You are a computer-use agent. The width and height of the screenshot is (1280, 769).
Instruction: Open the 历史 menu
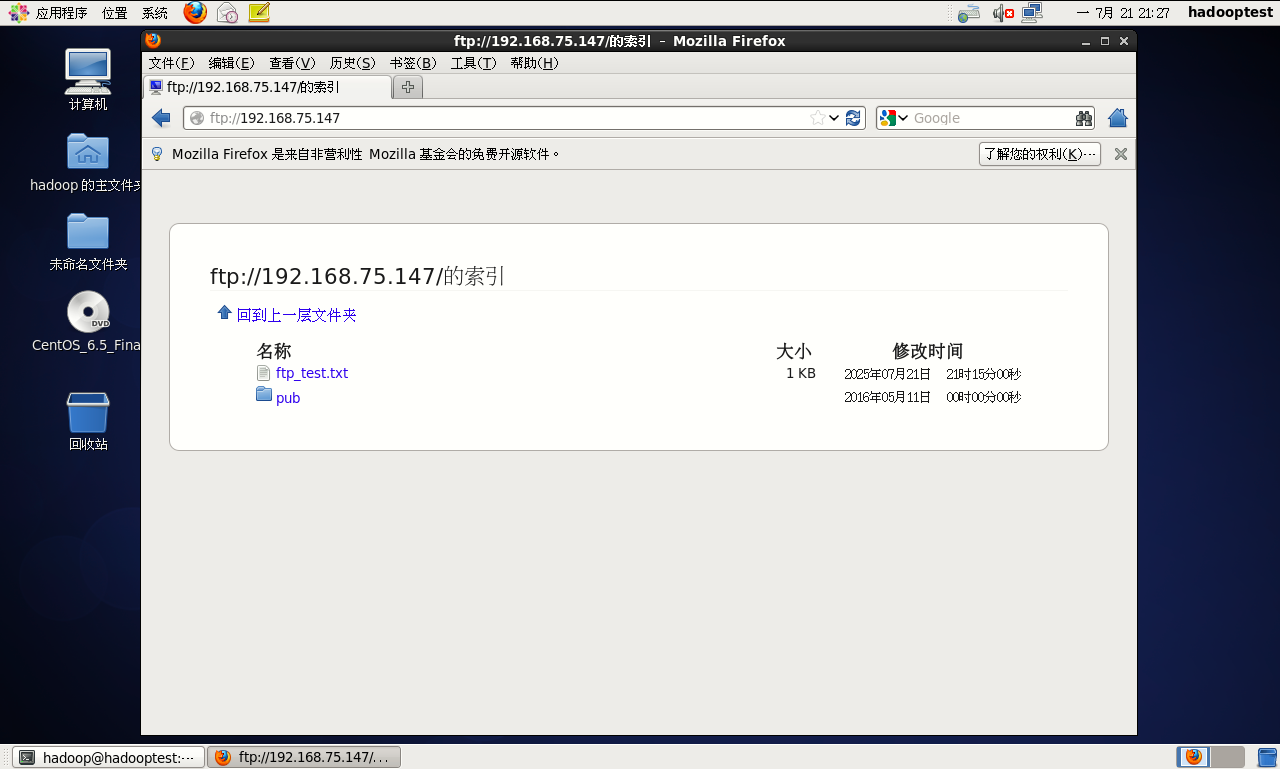tap(352, 63)
